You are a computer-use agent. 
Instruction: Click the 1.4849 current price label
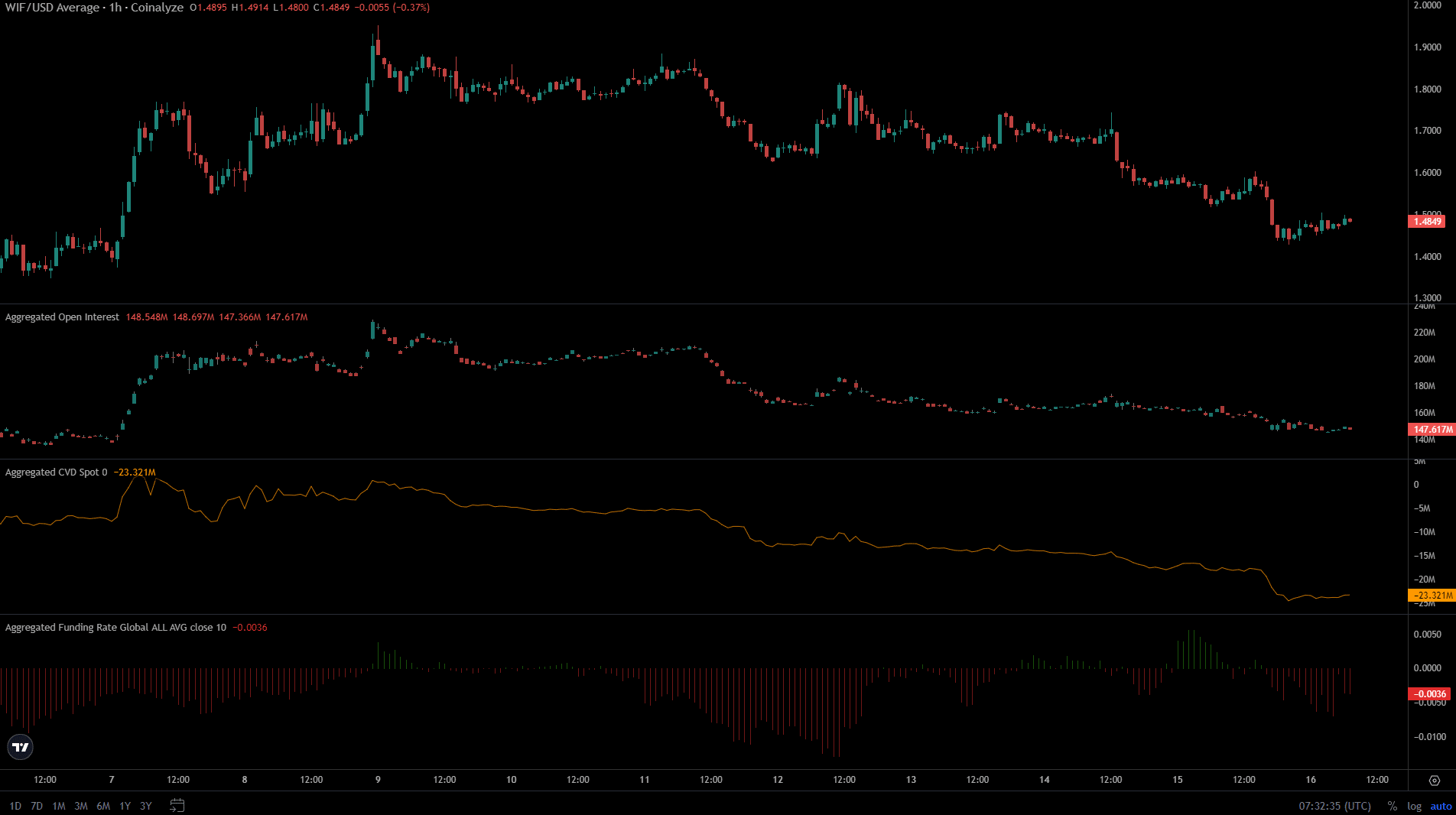pos(1427,222)
